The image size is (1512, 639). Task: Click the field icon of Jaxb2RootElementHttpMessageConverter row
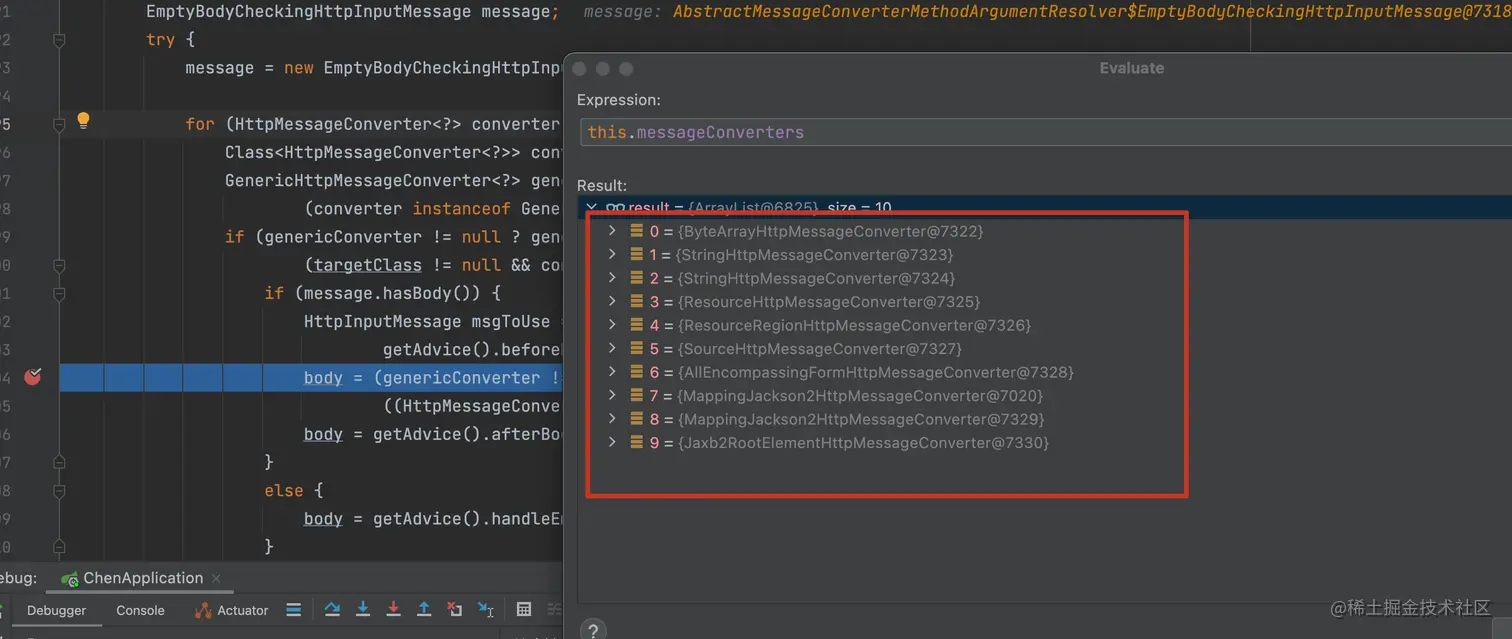(x=637, y=442)
